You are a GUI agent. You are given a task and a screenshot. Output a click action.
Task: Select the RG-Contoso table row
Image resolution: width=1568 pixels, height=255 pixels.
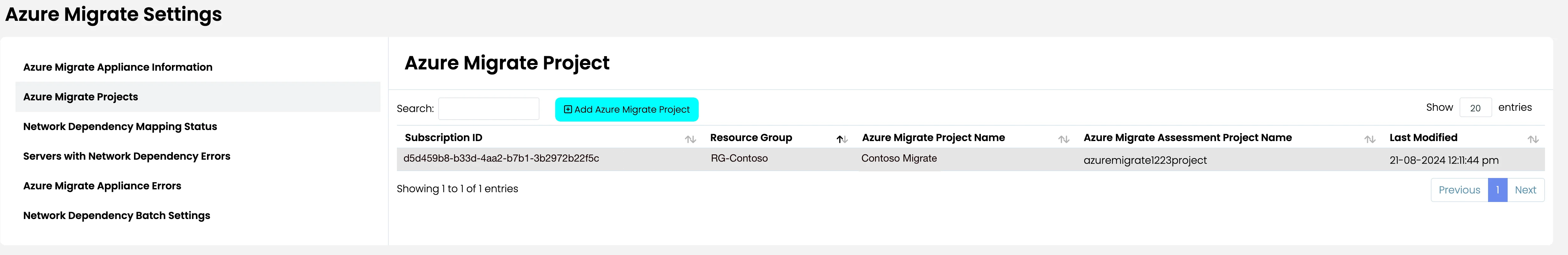pyautogui.click(x=970, y=159)
